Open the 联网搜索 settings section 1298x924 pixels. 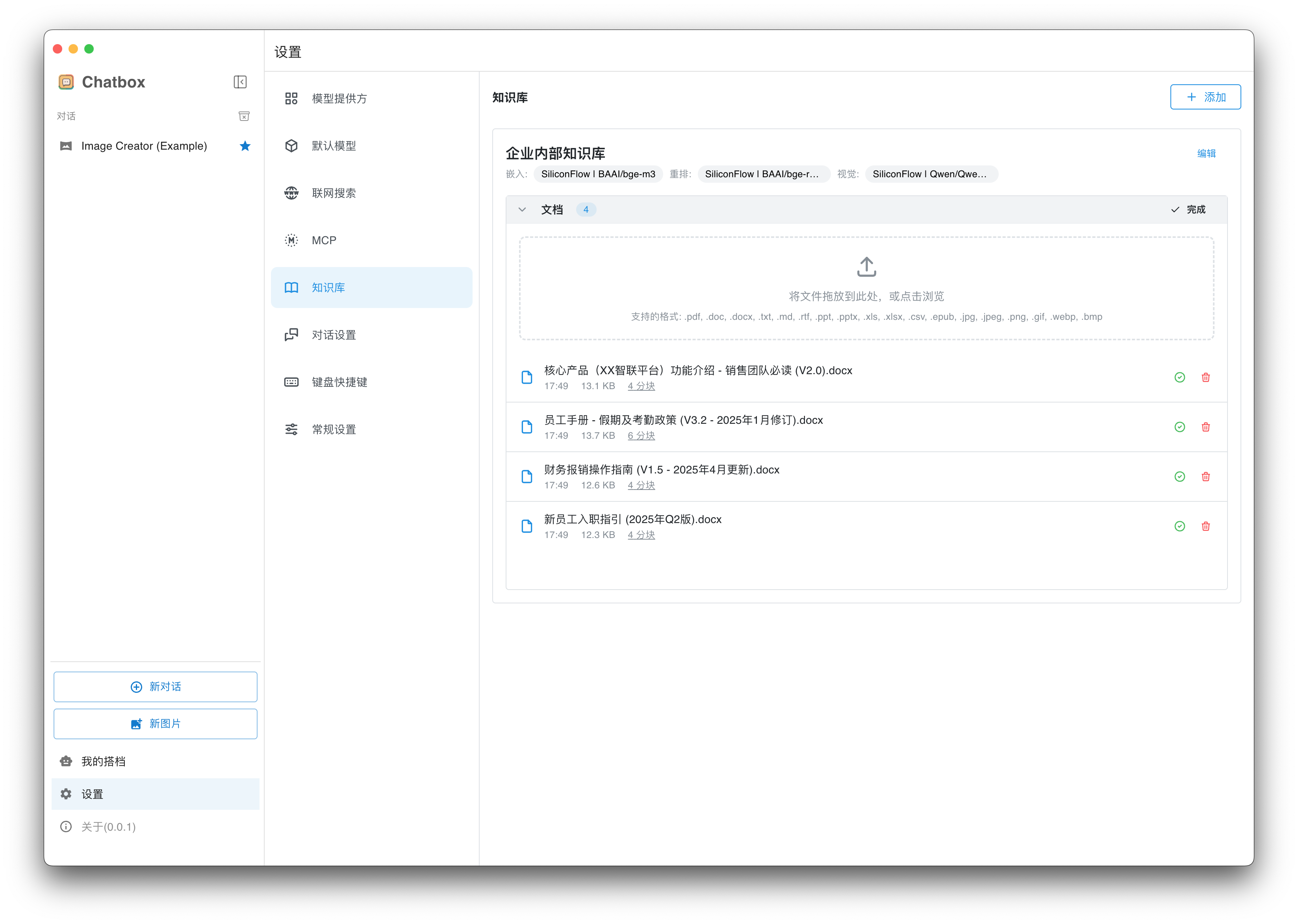[x=334, y=193]
